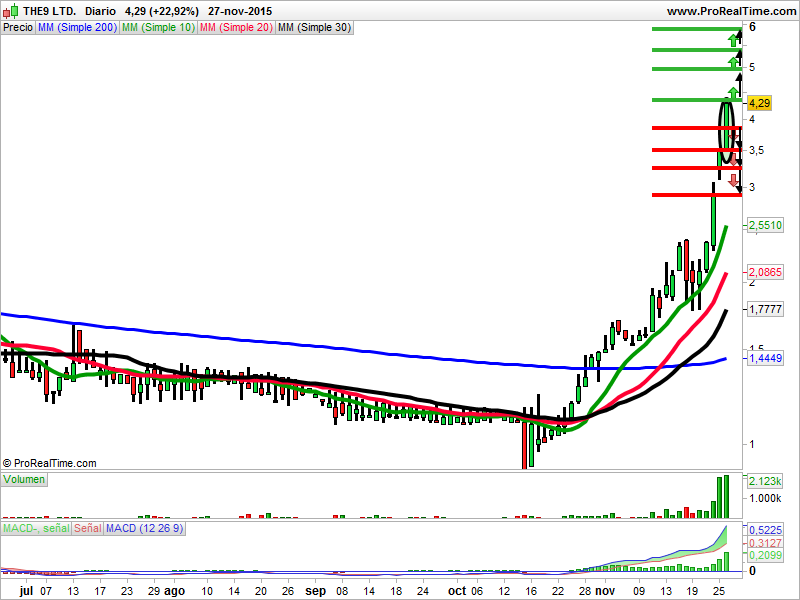Screen dimensions: 800x600
Task: Click the 0,5225 MACD value
Action: [x=765, y=531]
